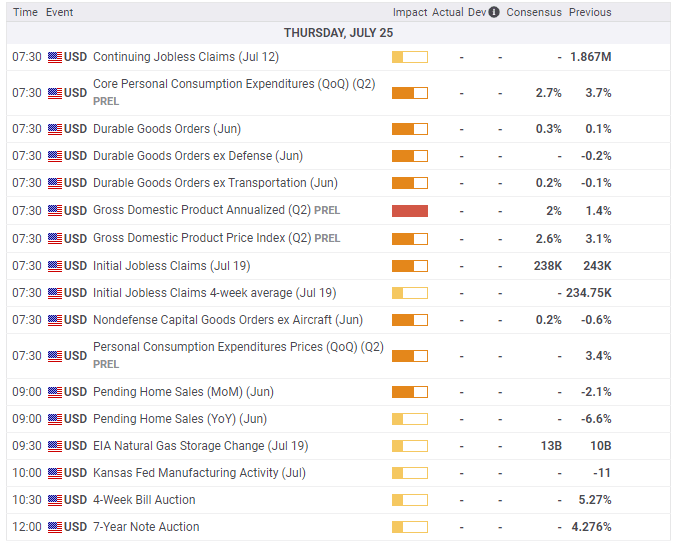
Task: Click US flag in Initial Jobless Claims (Jul 19) row
Action: [55, 266]
